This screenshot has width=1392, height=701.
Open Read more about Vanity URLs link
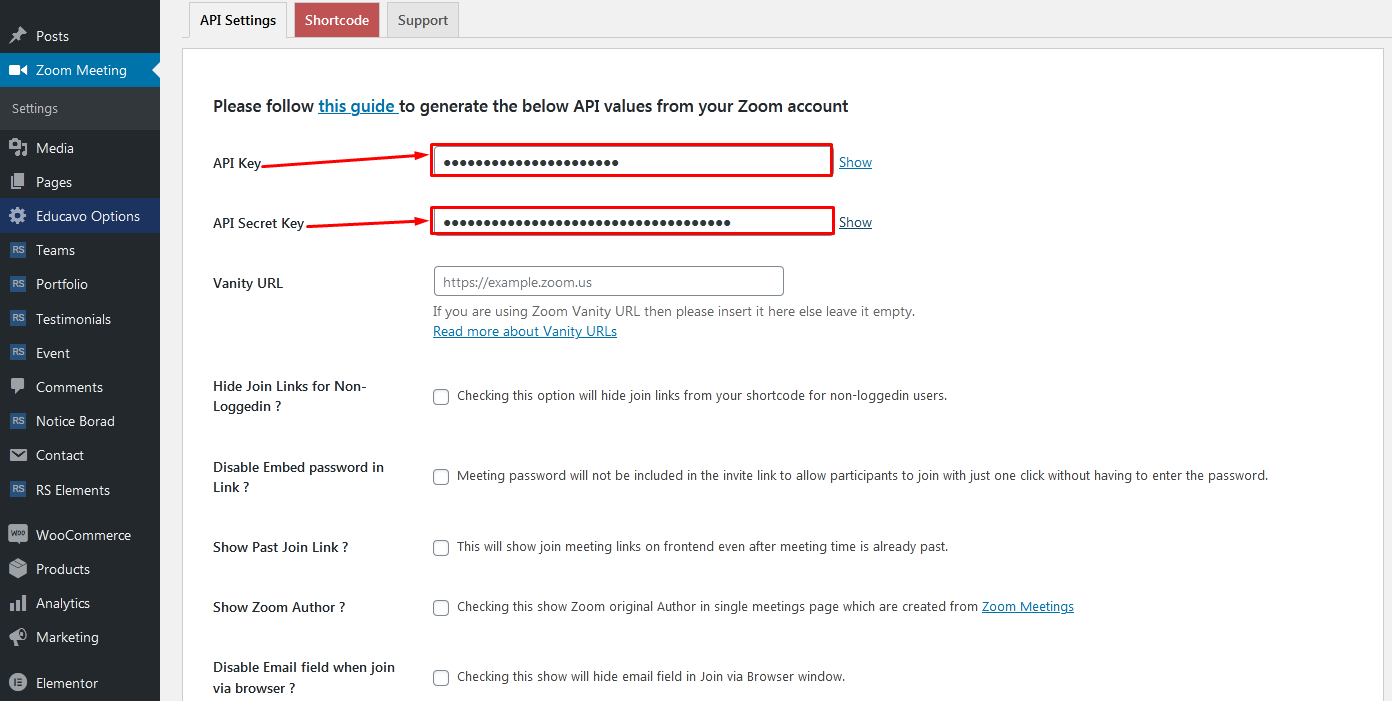tap(525, 331)
